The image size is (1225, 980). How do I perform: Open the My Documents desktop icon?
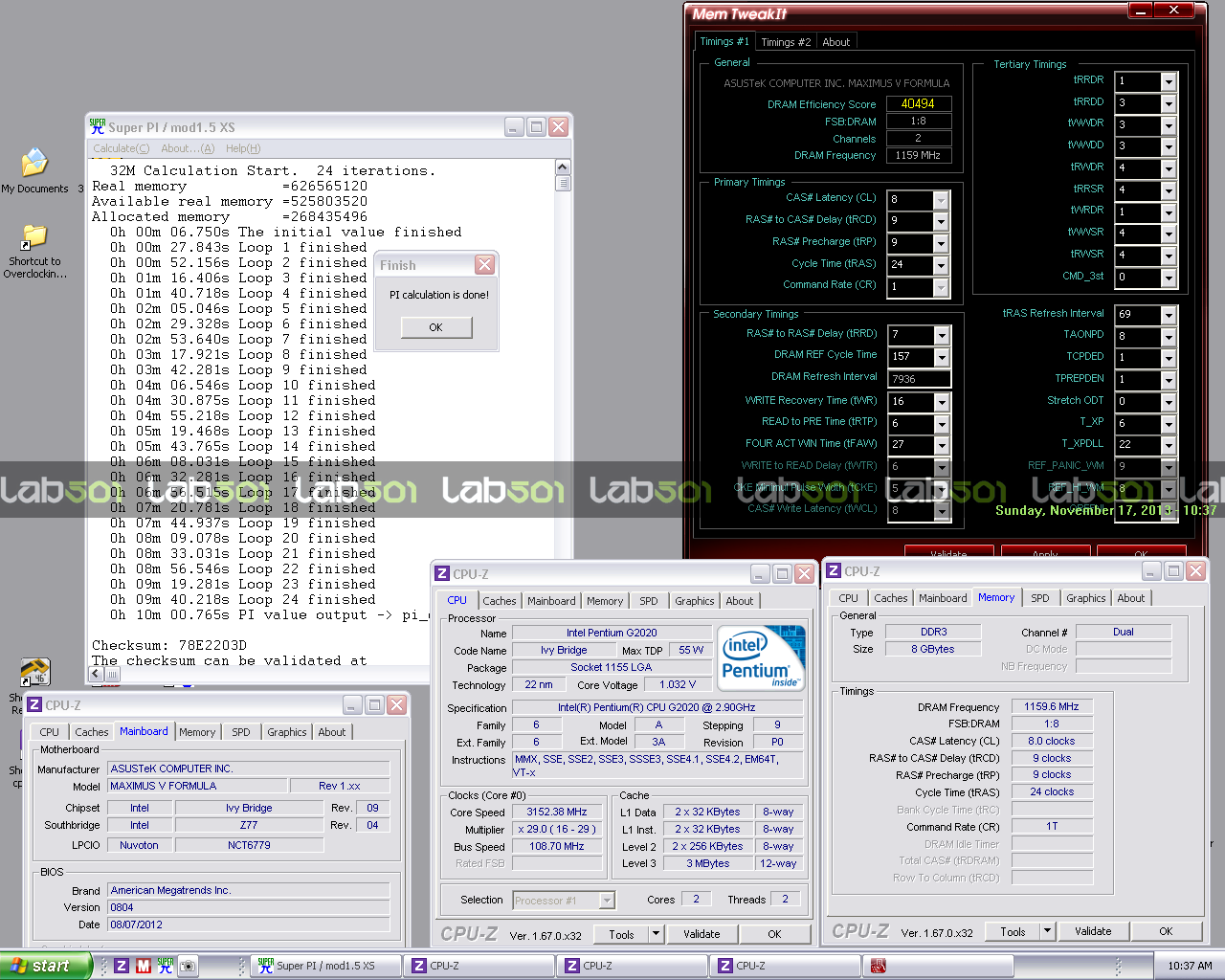click(34, 170)
